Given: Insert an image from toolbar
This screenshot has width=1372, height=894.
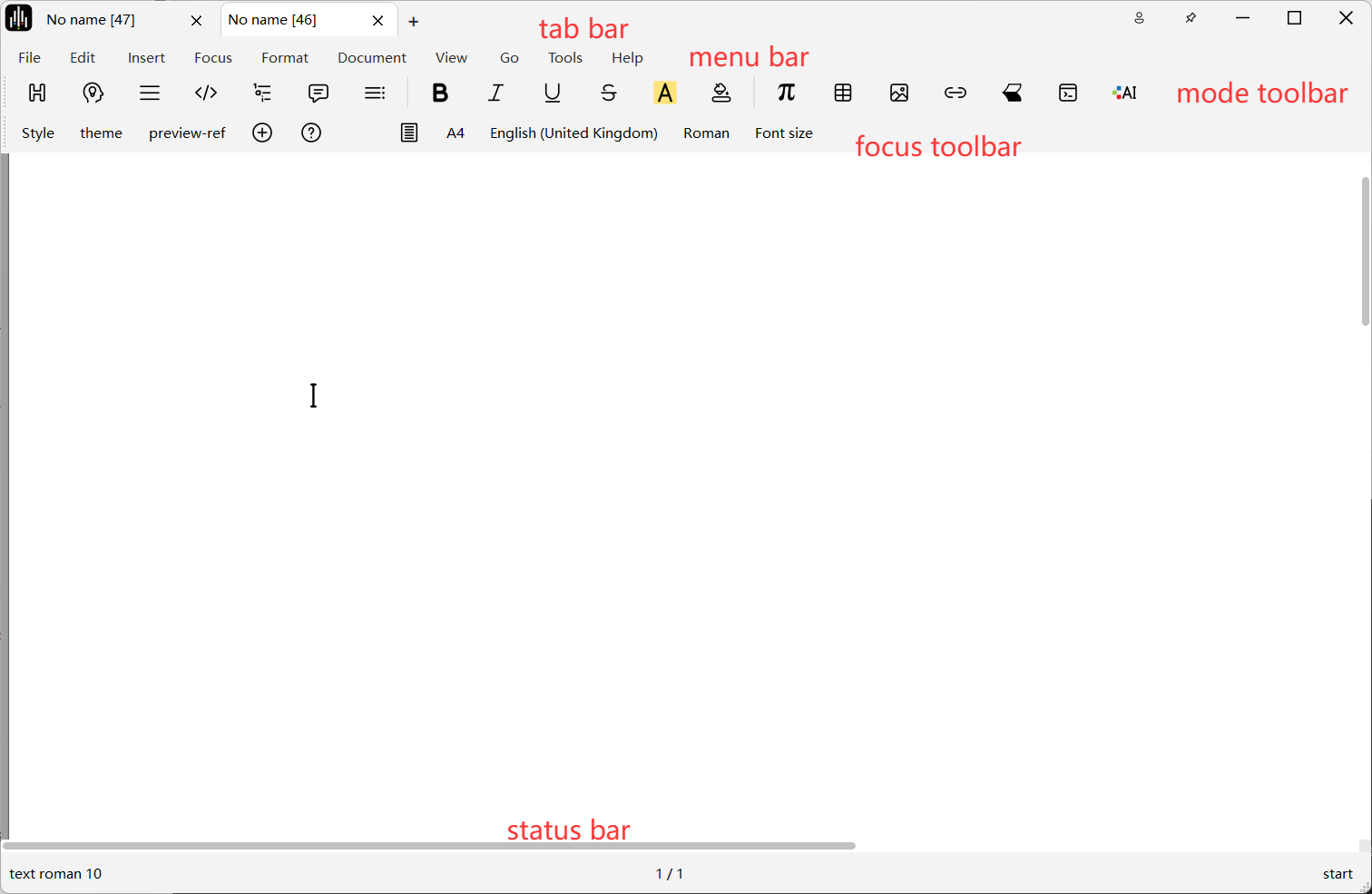Looking at the screenshot, I should 899,93.
